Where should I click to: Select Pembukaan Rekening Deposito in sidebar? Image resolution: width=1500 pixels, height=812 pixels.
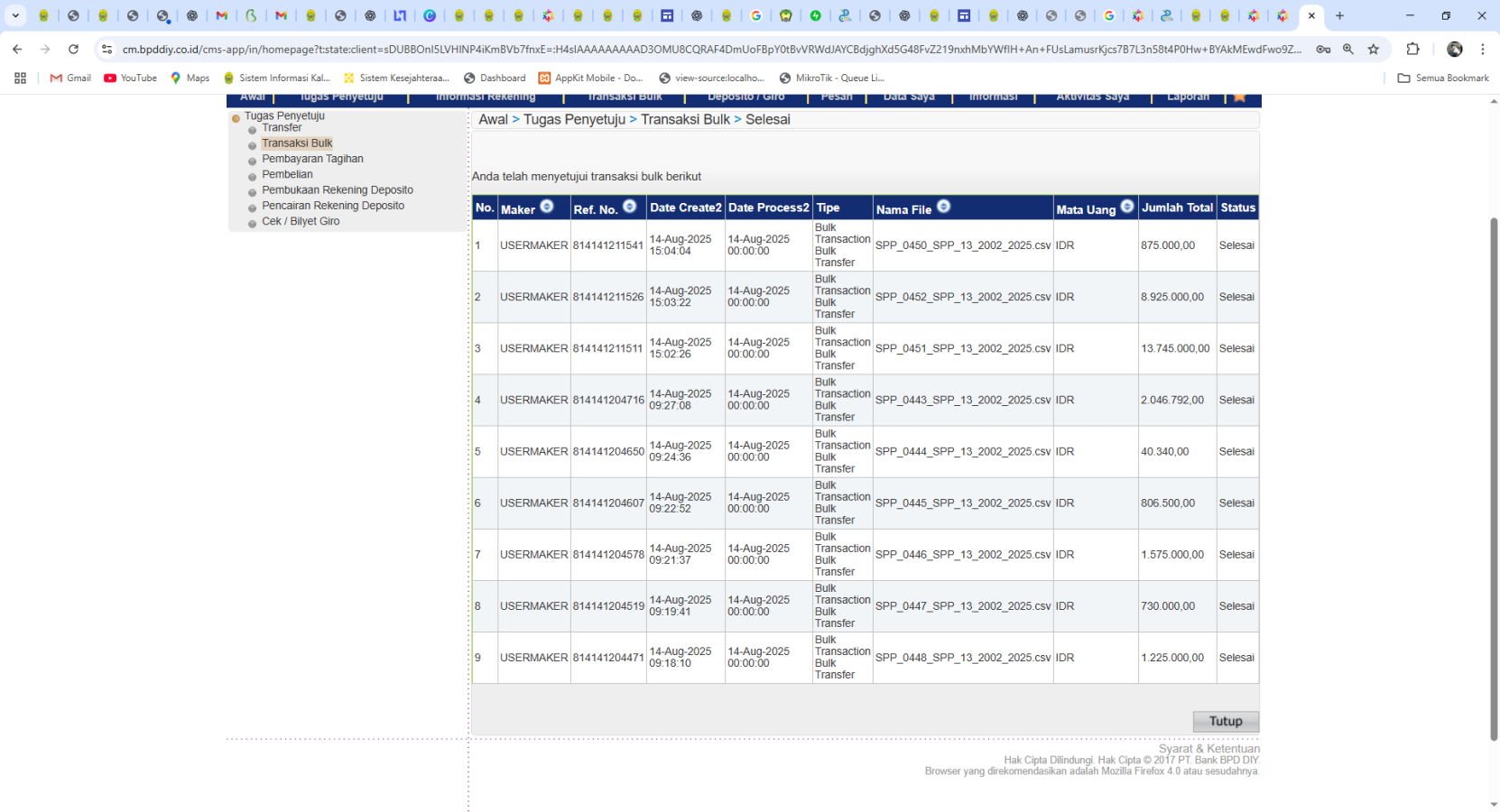tap(338, 189)
